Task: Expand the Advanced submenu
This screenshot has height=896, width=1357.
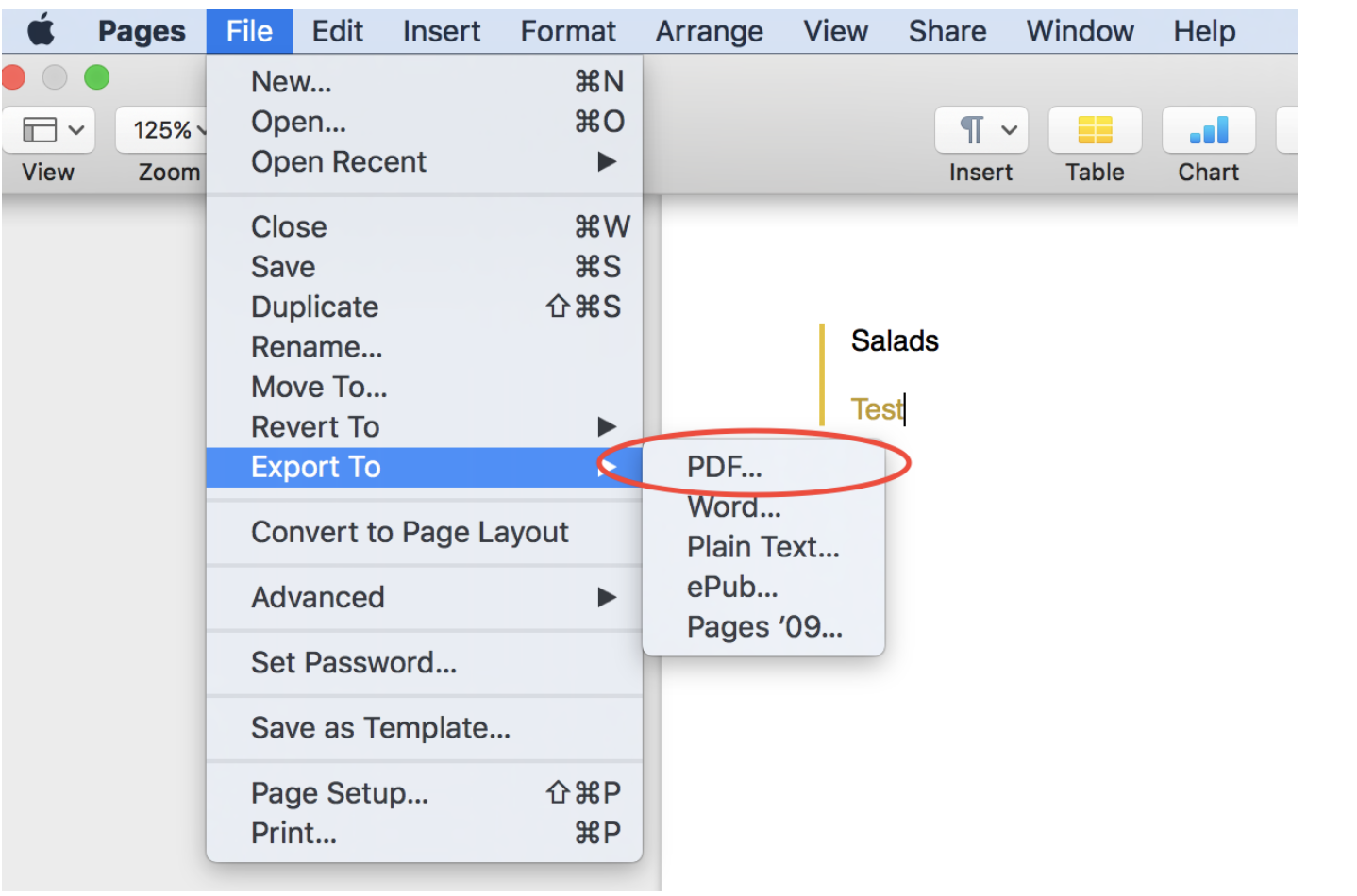Action: pyautogui.click(x=425, y=597)
